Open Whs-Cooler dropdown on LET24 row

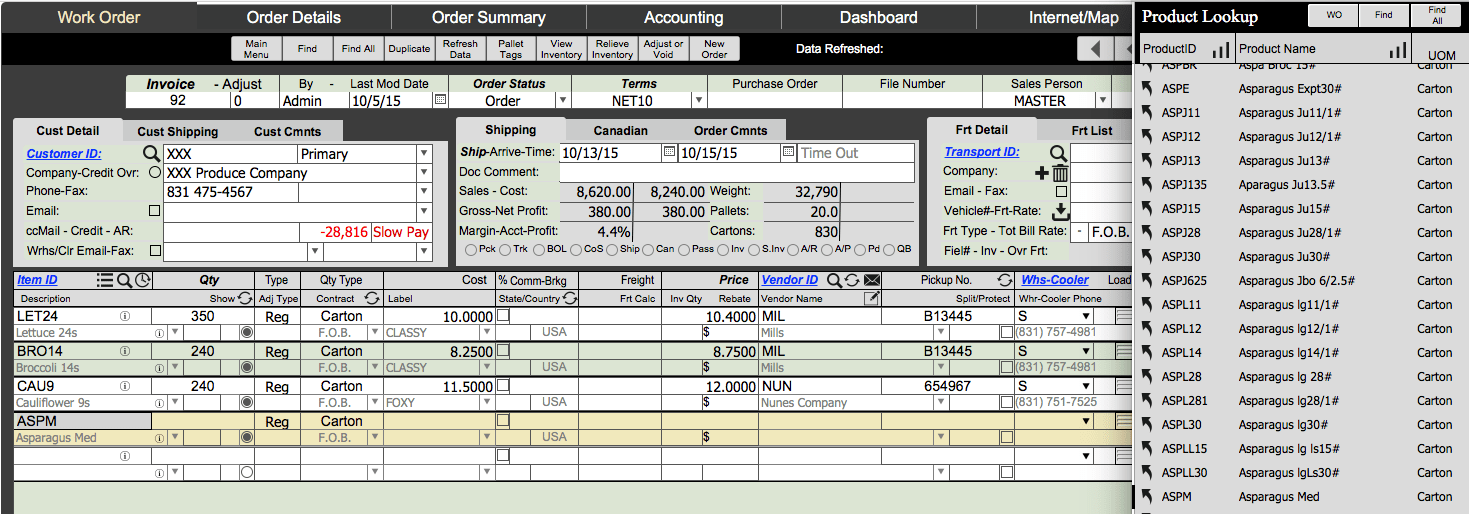coord(1087,316)
